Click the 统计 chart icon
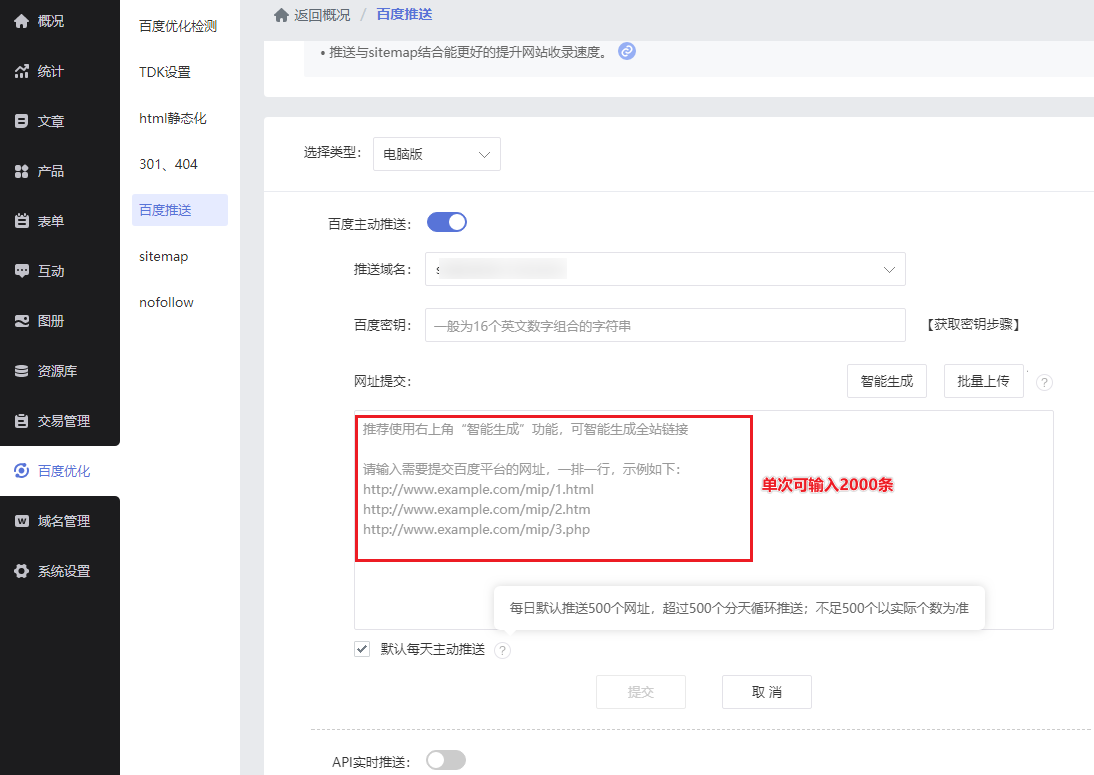 pyautogui.click(x=22, y=71)
